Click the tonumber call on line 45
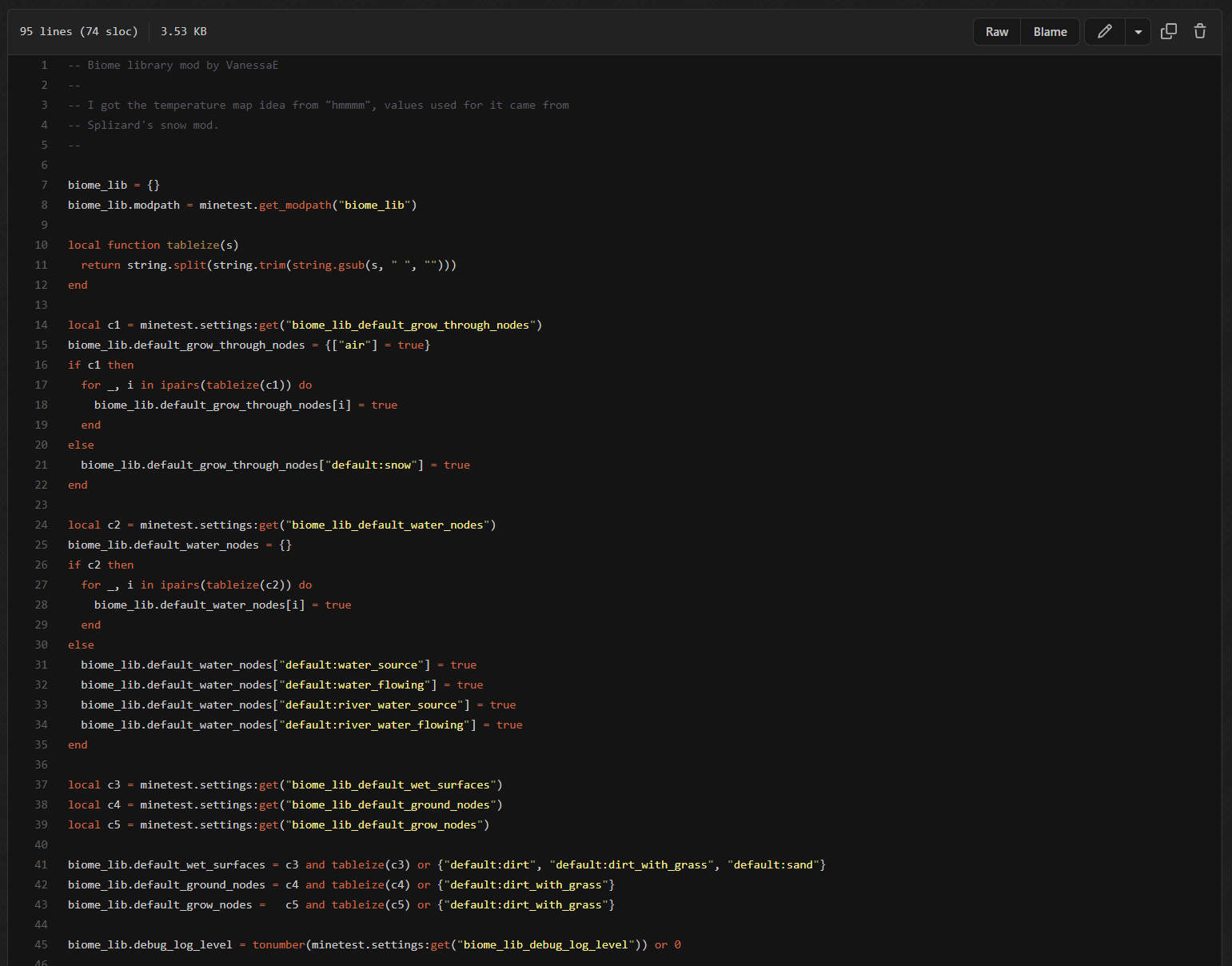The height and width of the screenshot is (966, 1232). tap(278, 945)
